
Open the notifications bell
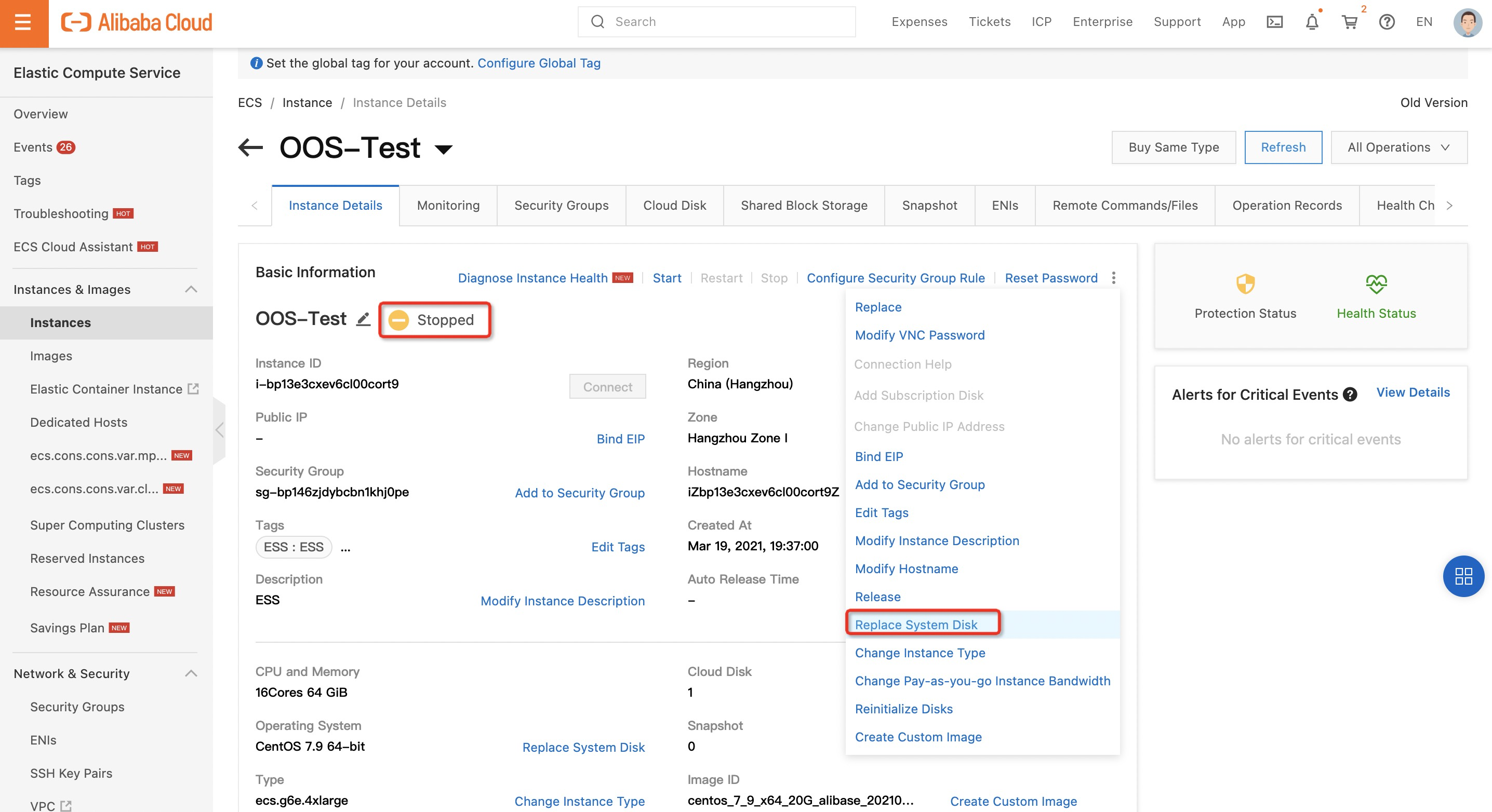[1312, 22]
